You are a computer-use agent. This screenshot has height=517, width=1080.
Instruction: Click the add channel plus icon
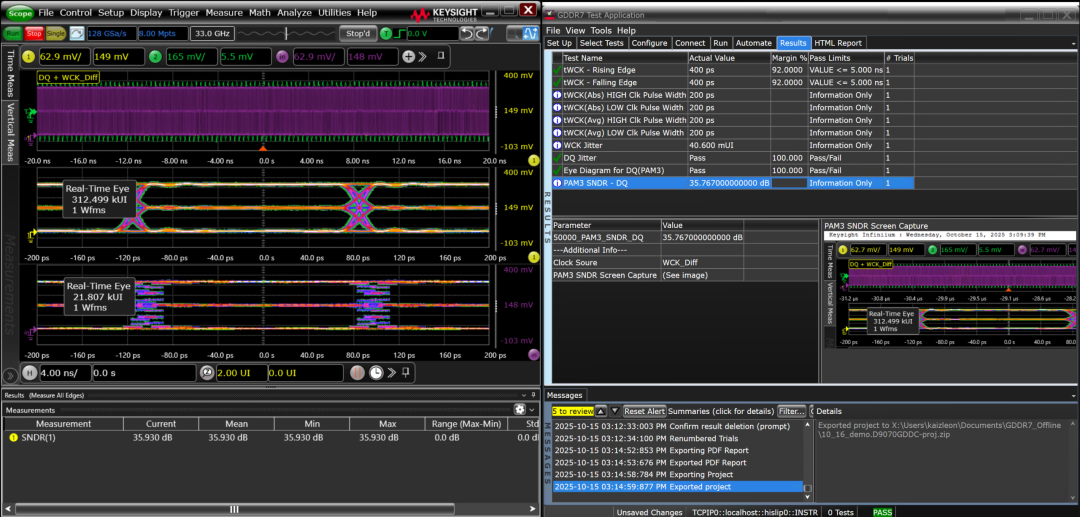tap(408, 56)
